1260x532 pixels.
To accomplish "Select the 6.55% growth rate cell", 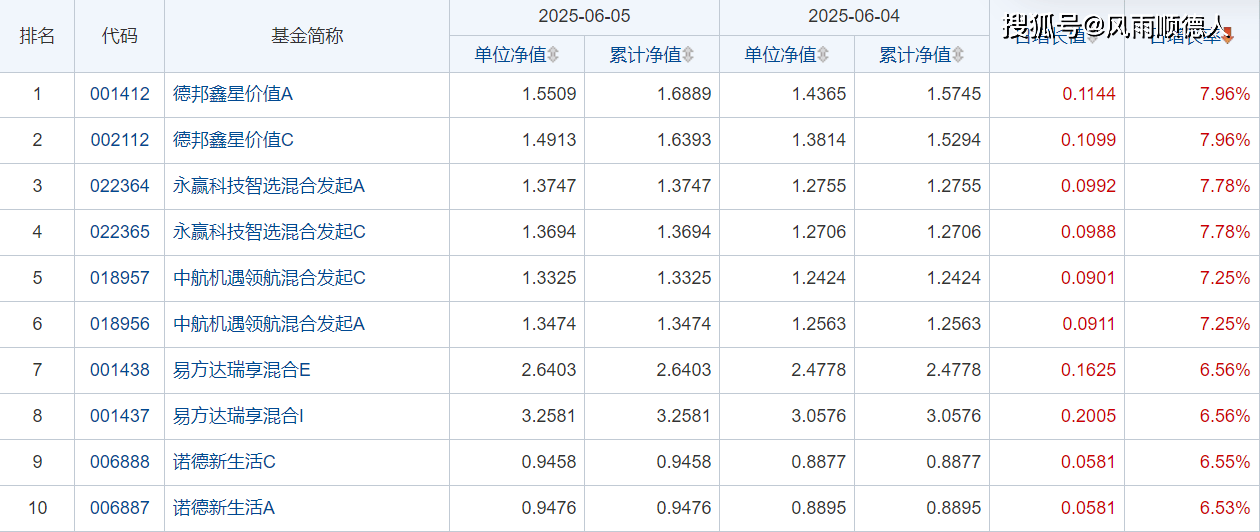I will pyautogui.click(x=1225, y=462).
